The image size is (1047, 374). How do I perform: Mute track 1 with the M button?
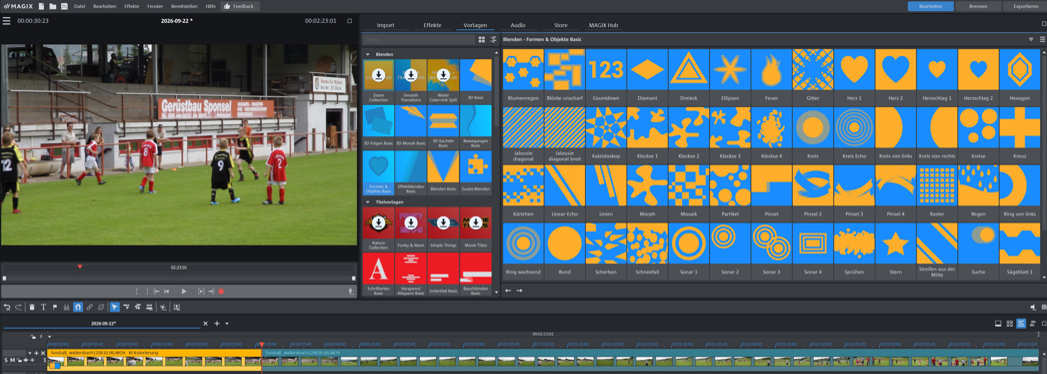pyautogui.click(x=13, y=360)
